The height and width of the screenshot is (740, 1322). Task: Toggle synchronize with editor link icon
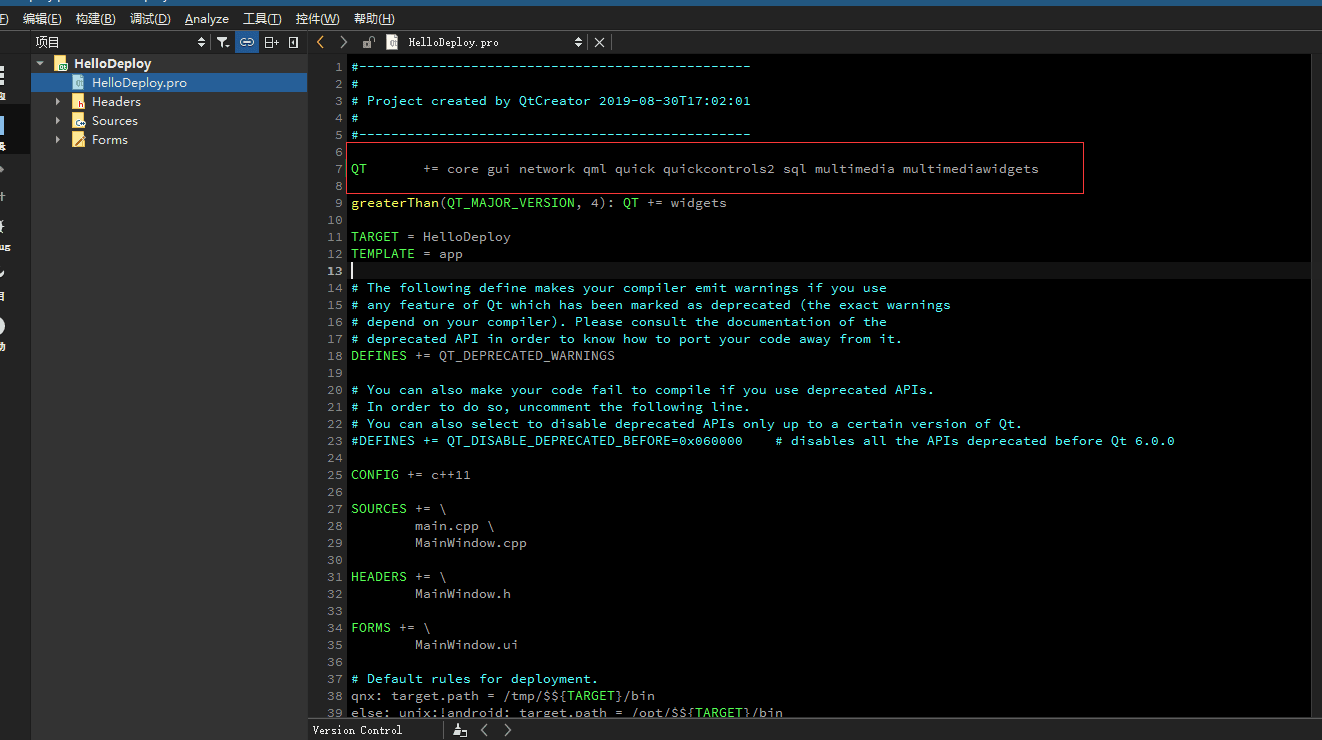(246, 42)
